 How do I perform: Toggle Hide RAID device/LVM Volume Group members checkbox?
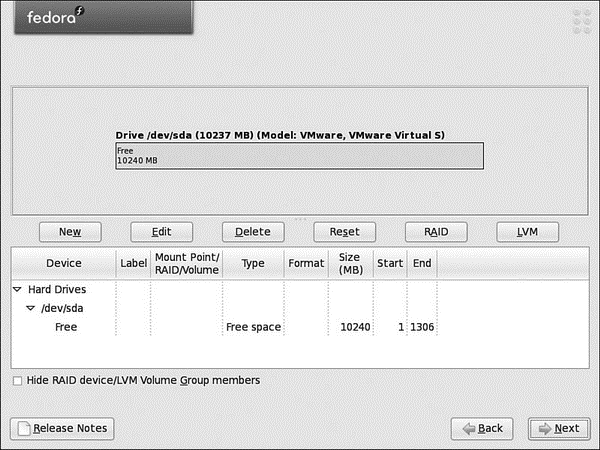tap(17, 381)
